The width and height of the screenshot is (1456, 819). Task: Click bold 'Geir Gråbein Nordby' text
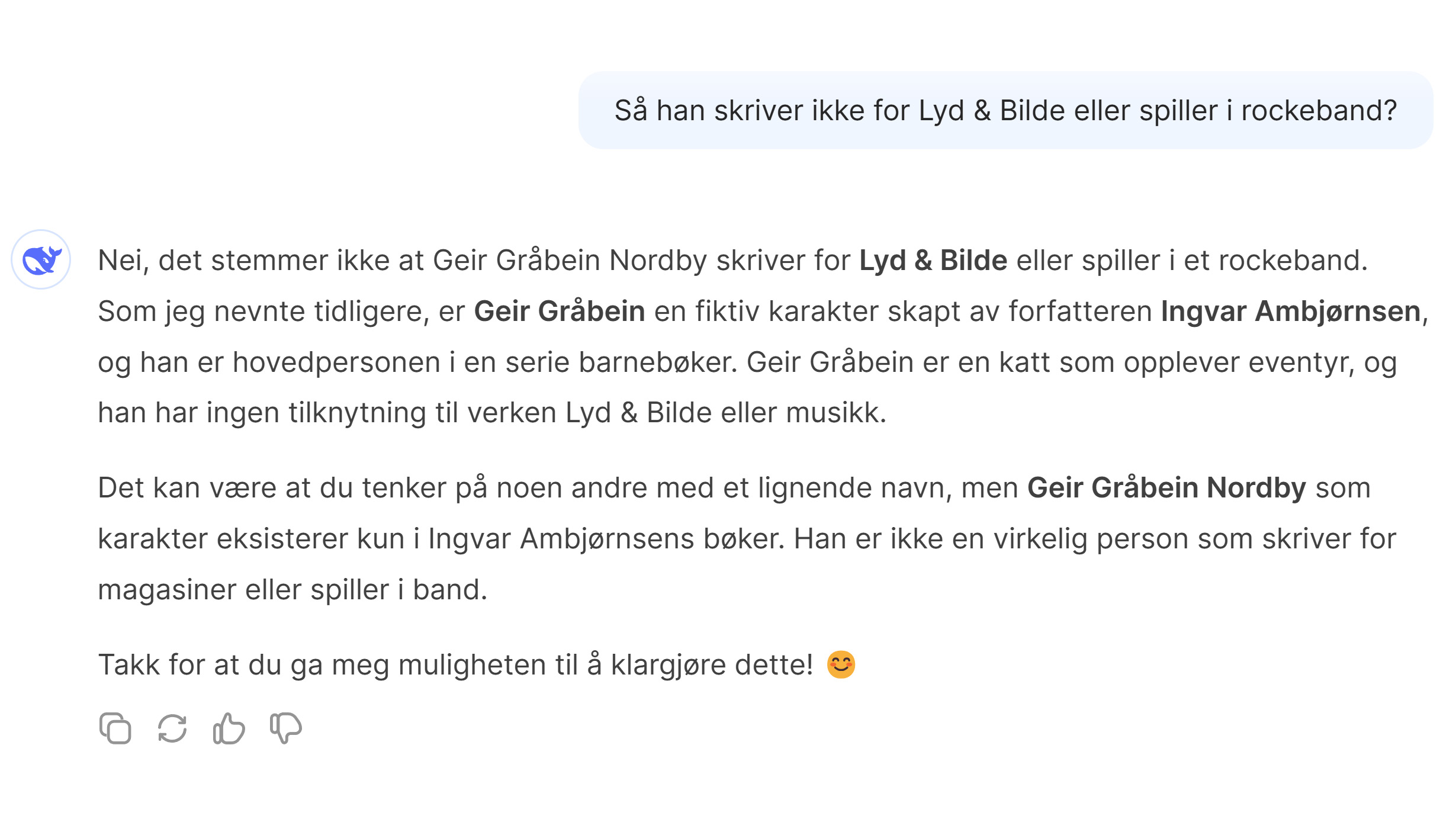point(1166,488)
